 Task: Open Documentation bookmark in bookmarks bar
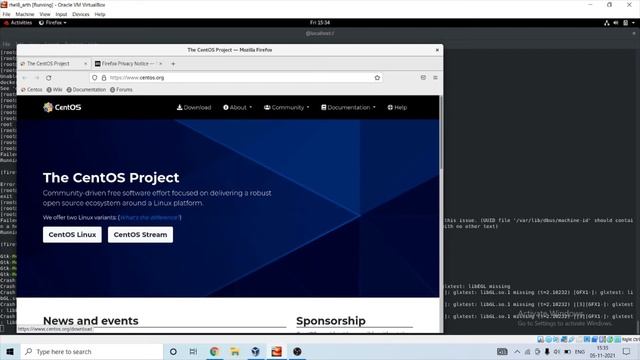point(86,89)
